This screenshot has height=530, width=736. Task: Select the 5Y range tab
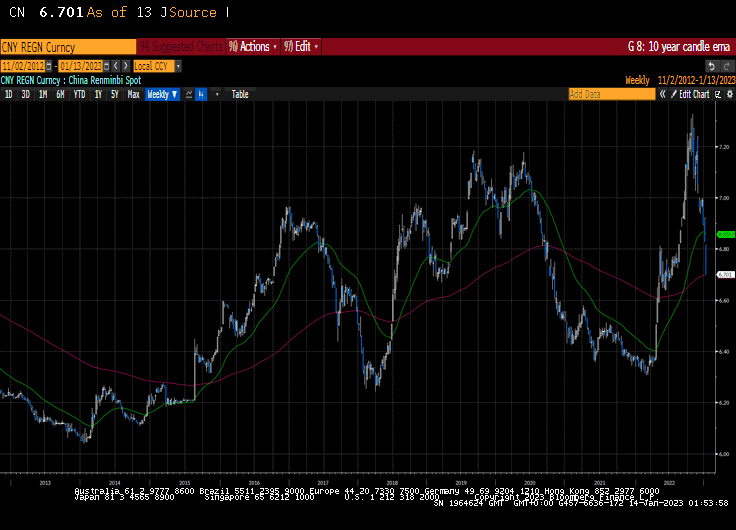[x=115, y=94]
